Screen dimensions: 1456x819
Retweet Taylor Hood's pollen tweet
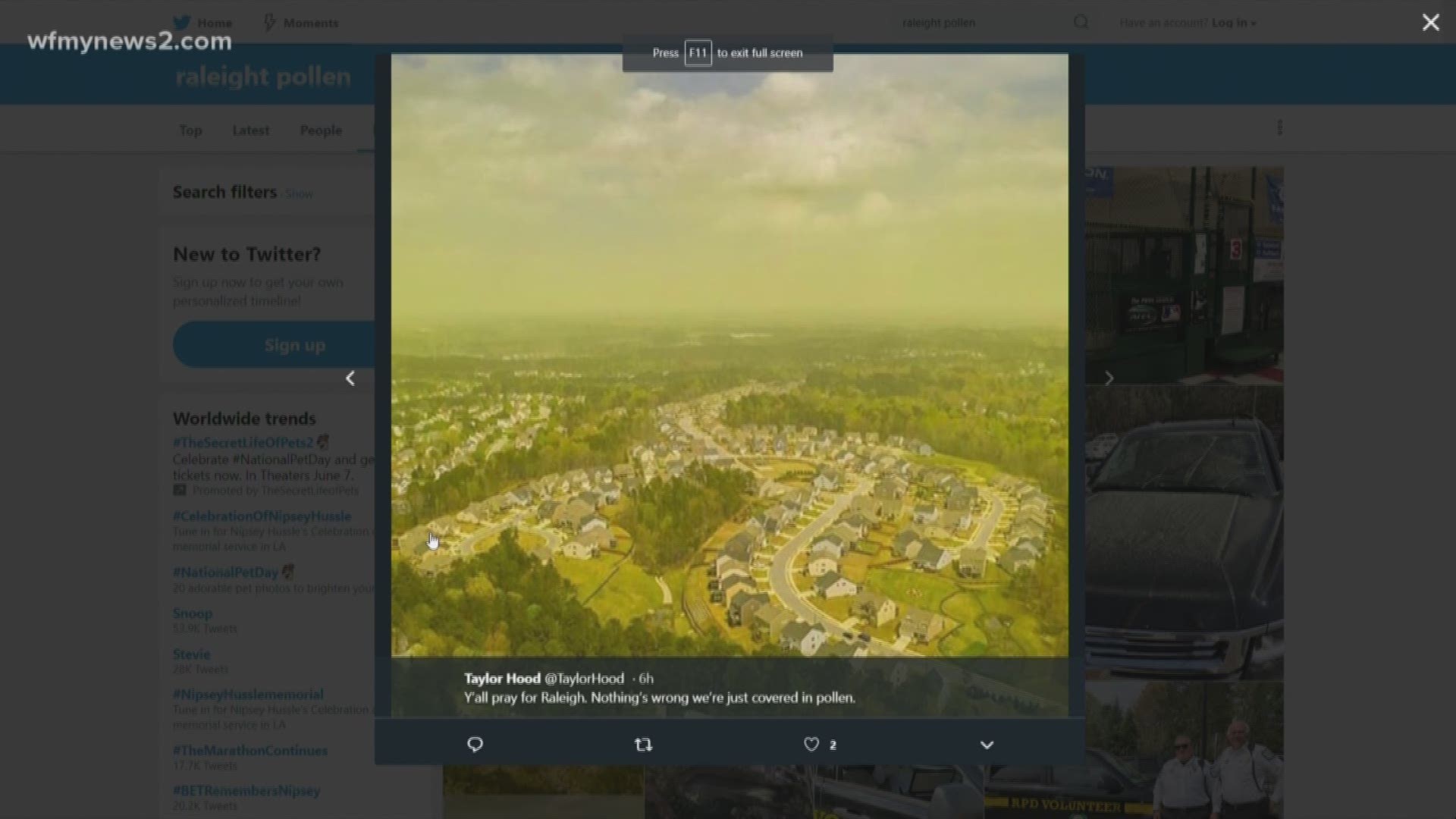(x=643, y=745)
